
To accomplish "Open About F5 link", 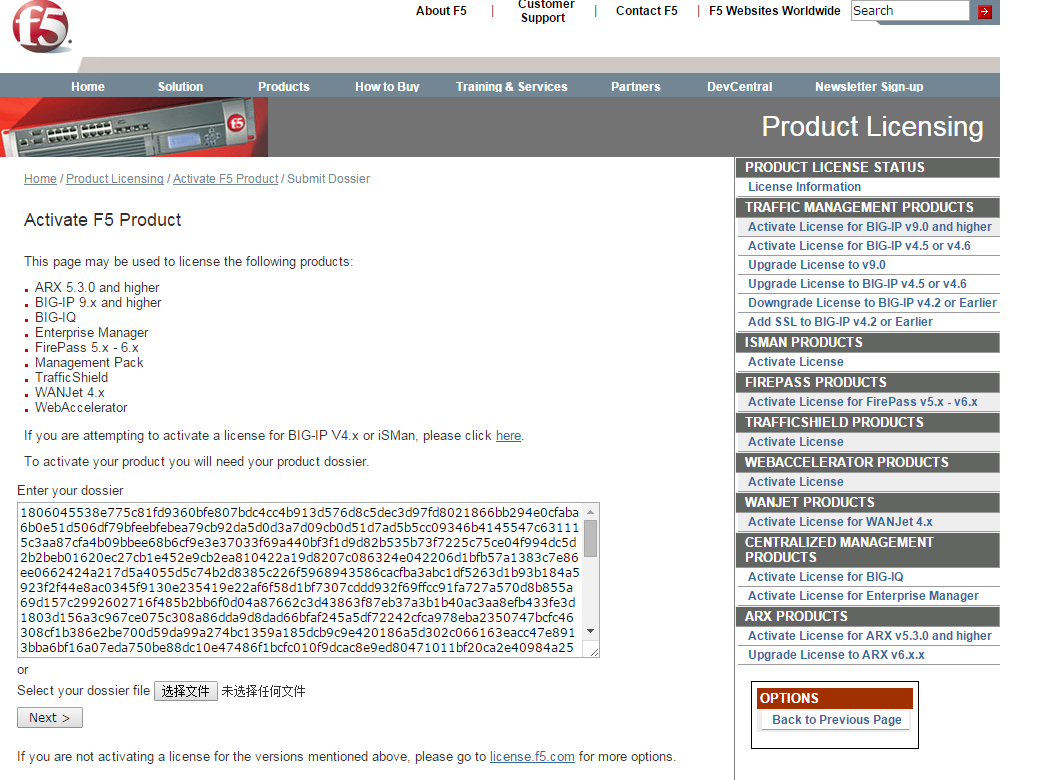I will click(441, 11).
